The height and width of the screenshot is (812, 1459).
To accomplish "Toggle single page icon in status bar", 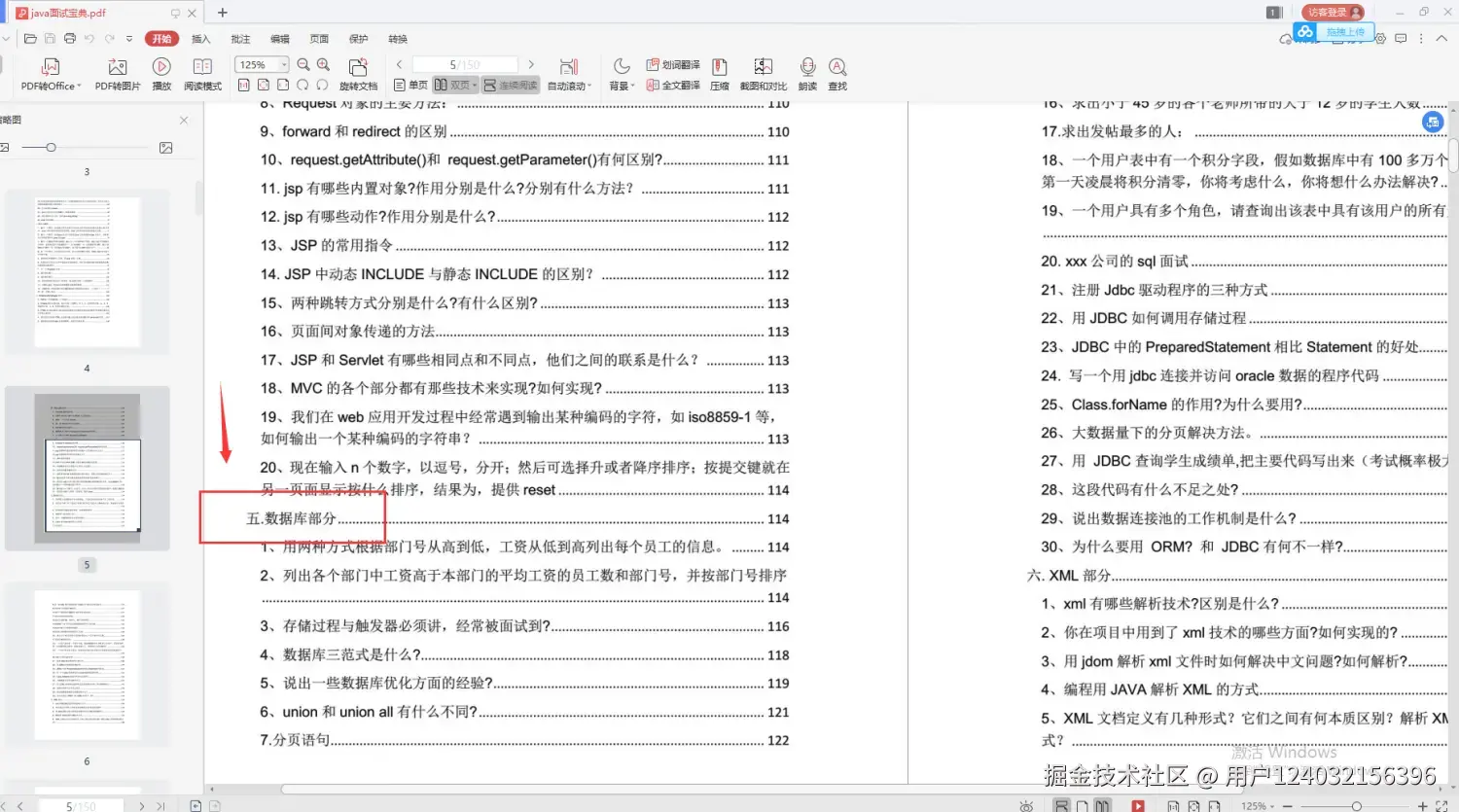I will [x=1082, y=805].
